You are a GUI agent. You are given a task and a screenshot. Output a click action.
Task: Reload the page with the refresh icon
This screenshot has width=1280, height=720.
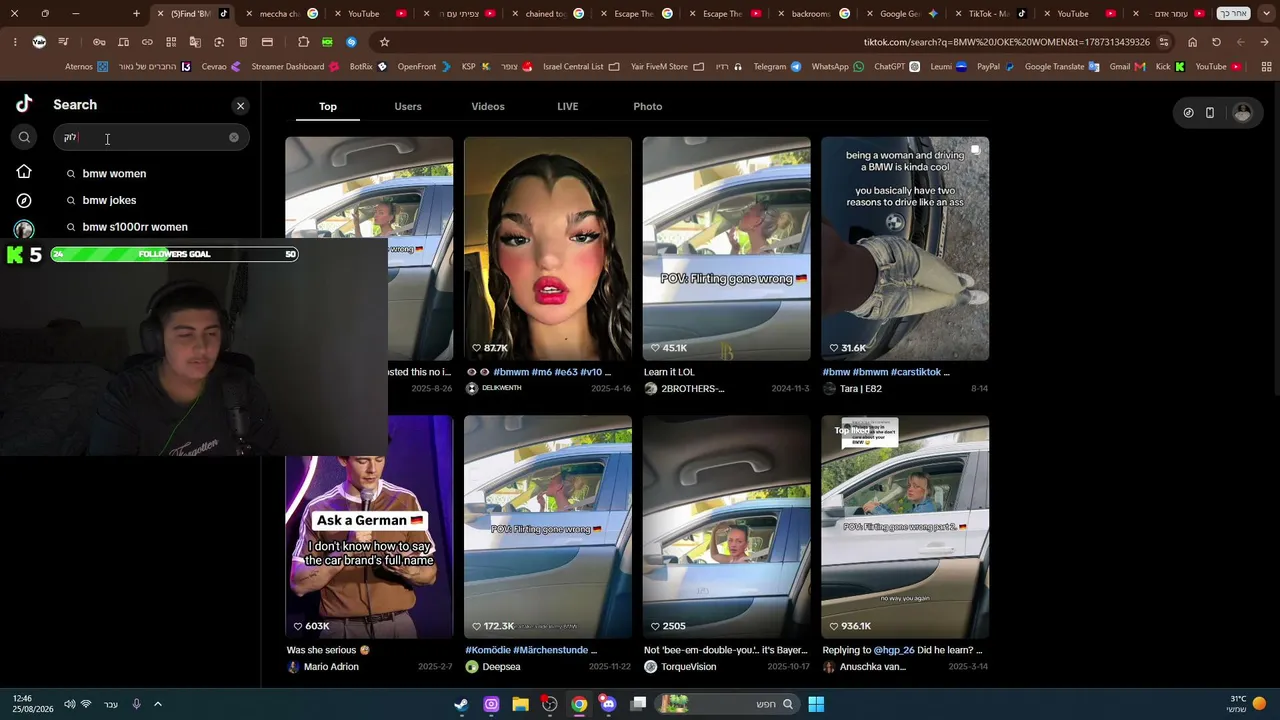pos(1216,42)
